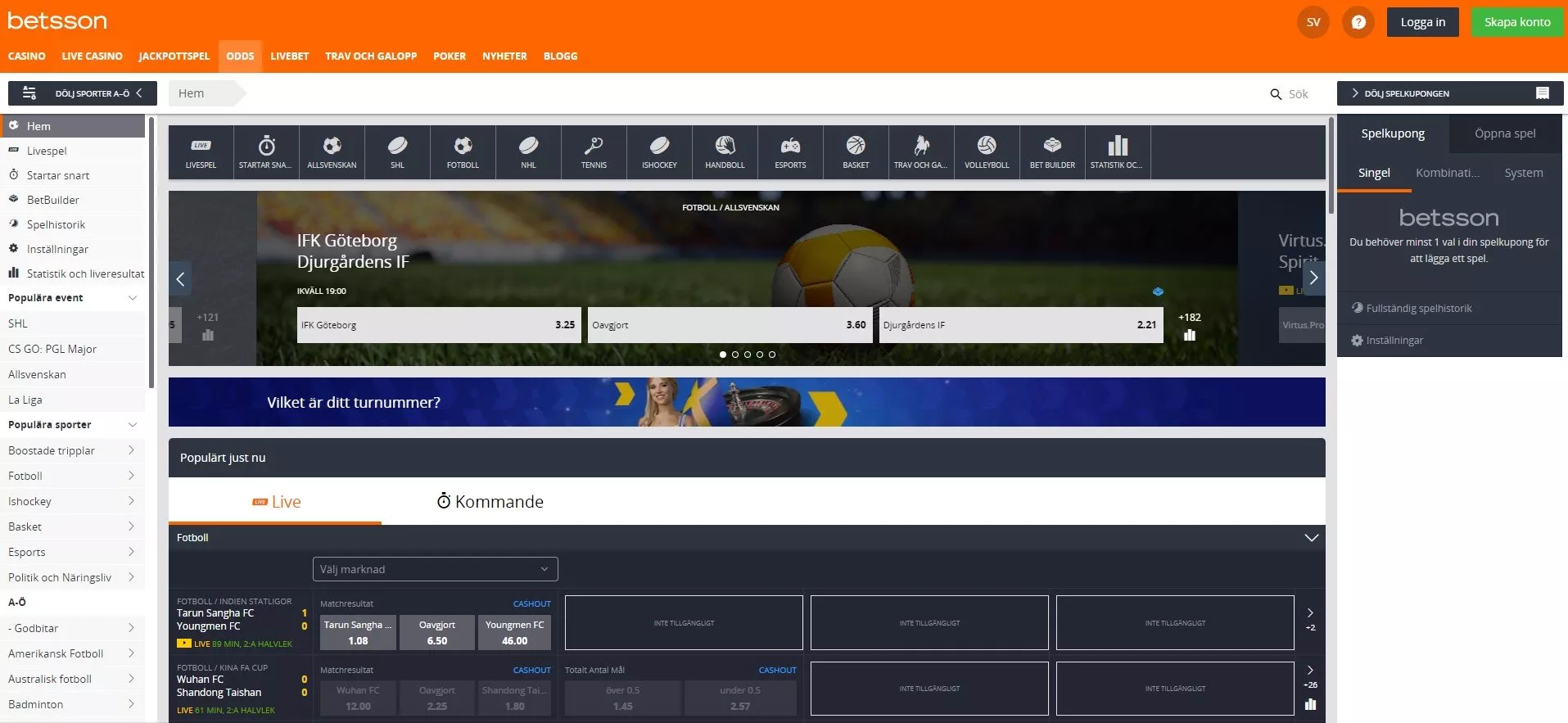The image size is (1568, 723).
Task: Select Tarun Sangha odds 1.08
Action: point(358,632)
